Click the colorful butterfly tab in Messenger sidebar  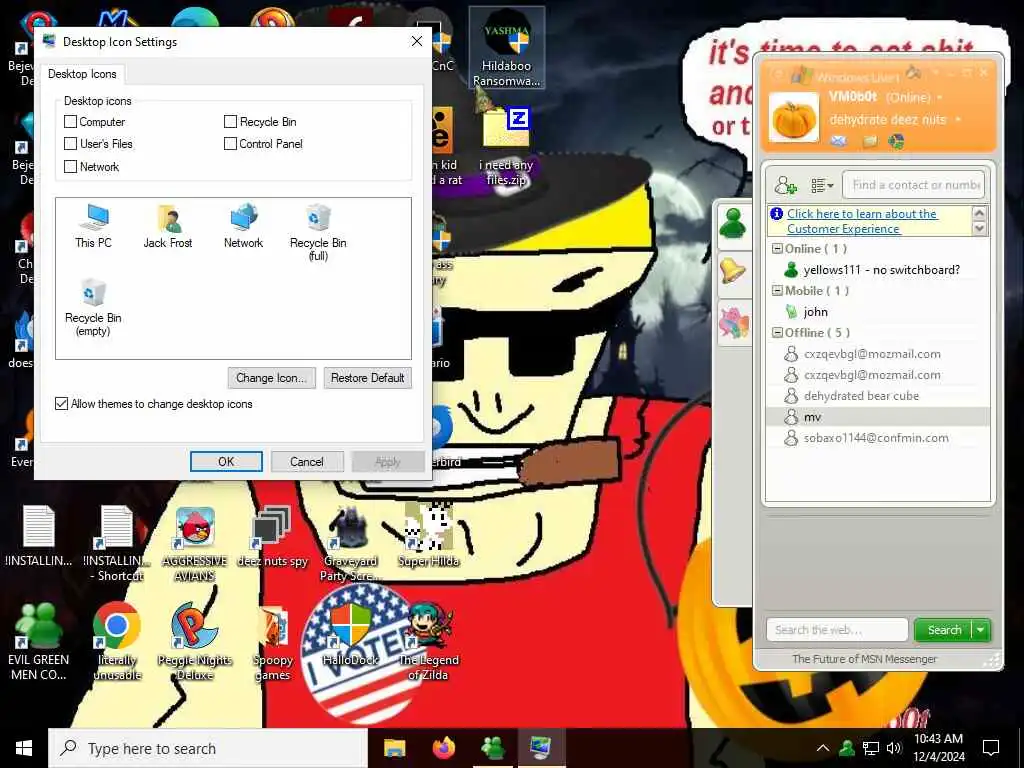(x=733, y=322)
